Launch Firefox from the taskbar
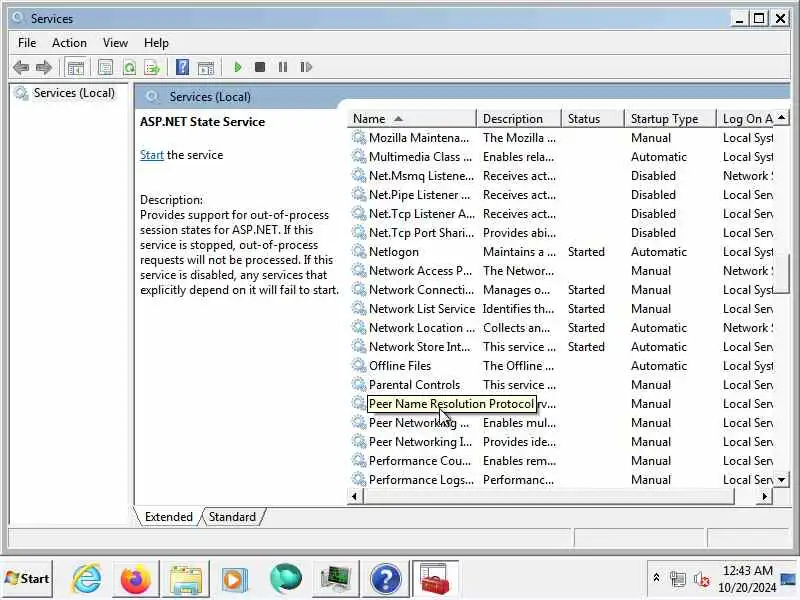 pyautogui.click(x=135, y=579)
